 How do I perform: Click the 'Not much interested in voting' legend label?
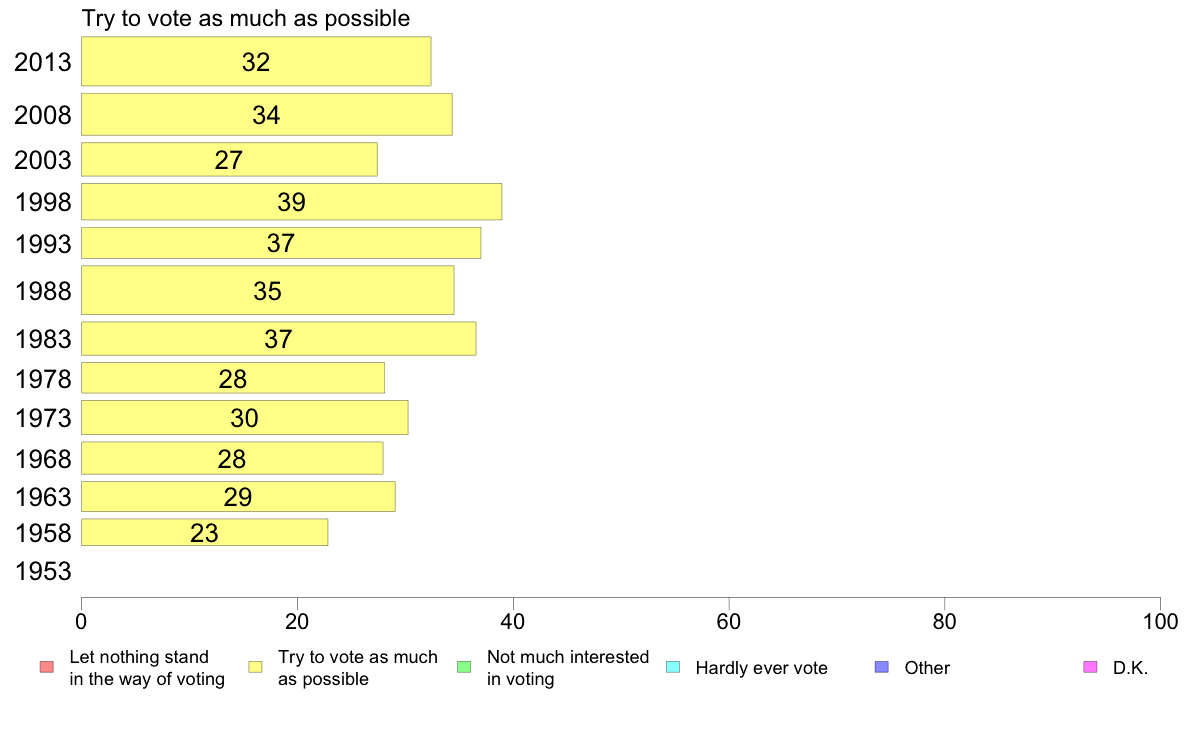coord(567,668)
